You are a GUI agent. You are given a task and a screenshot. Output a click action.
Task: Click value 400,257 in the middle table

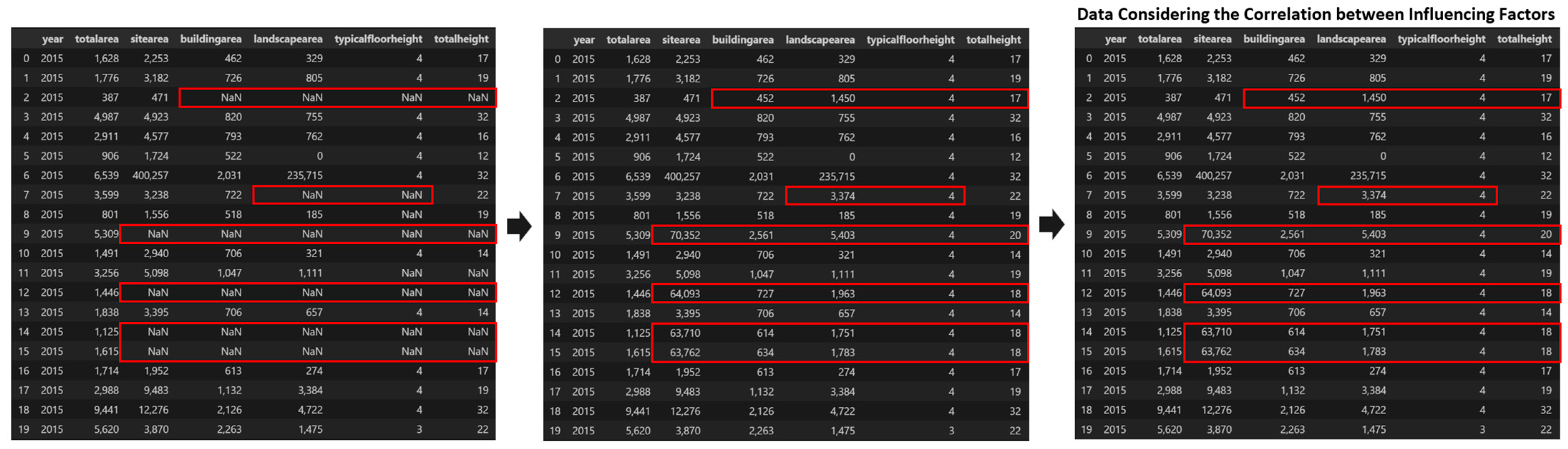coord(682,176)
